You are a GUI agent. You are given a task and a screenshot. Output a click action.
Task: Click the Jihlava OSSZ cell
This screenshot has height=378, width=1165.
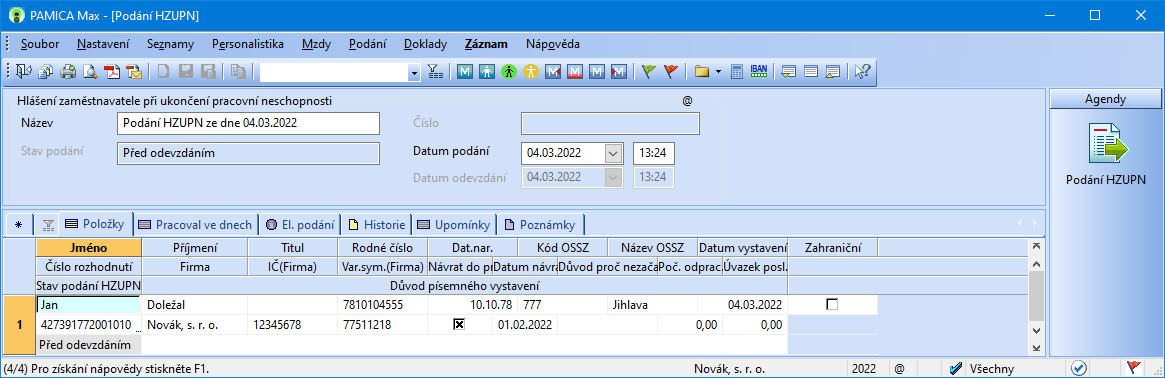(653, 304)
